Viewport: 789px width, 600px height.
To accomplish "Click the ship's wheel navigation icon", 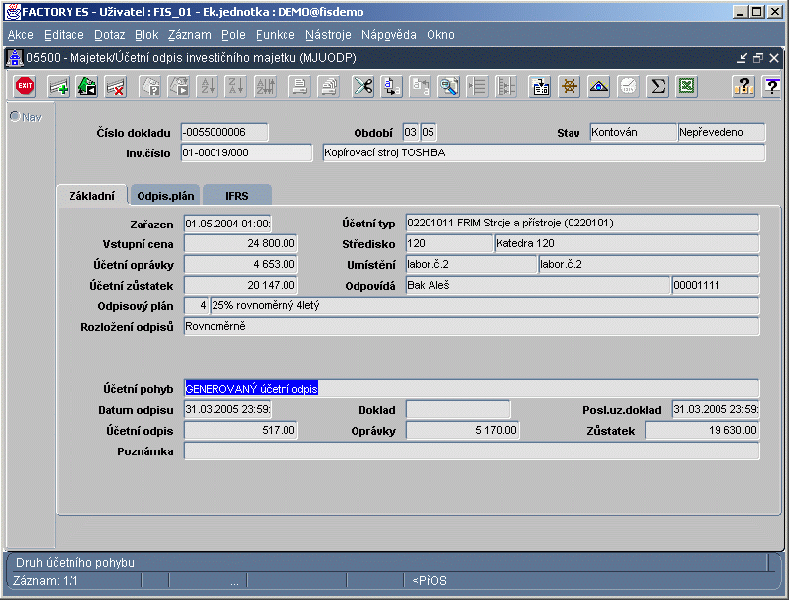I will pos(569,87).
